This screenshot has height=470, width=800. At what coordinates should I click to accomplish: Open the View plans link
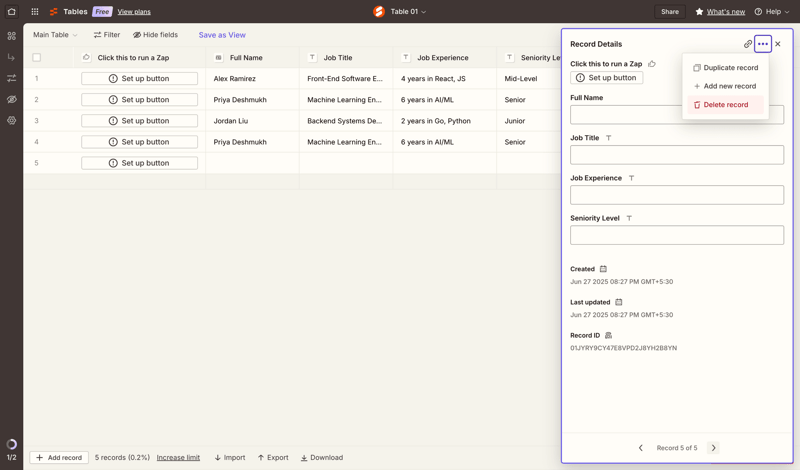pos(134,11)
